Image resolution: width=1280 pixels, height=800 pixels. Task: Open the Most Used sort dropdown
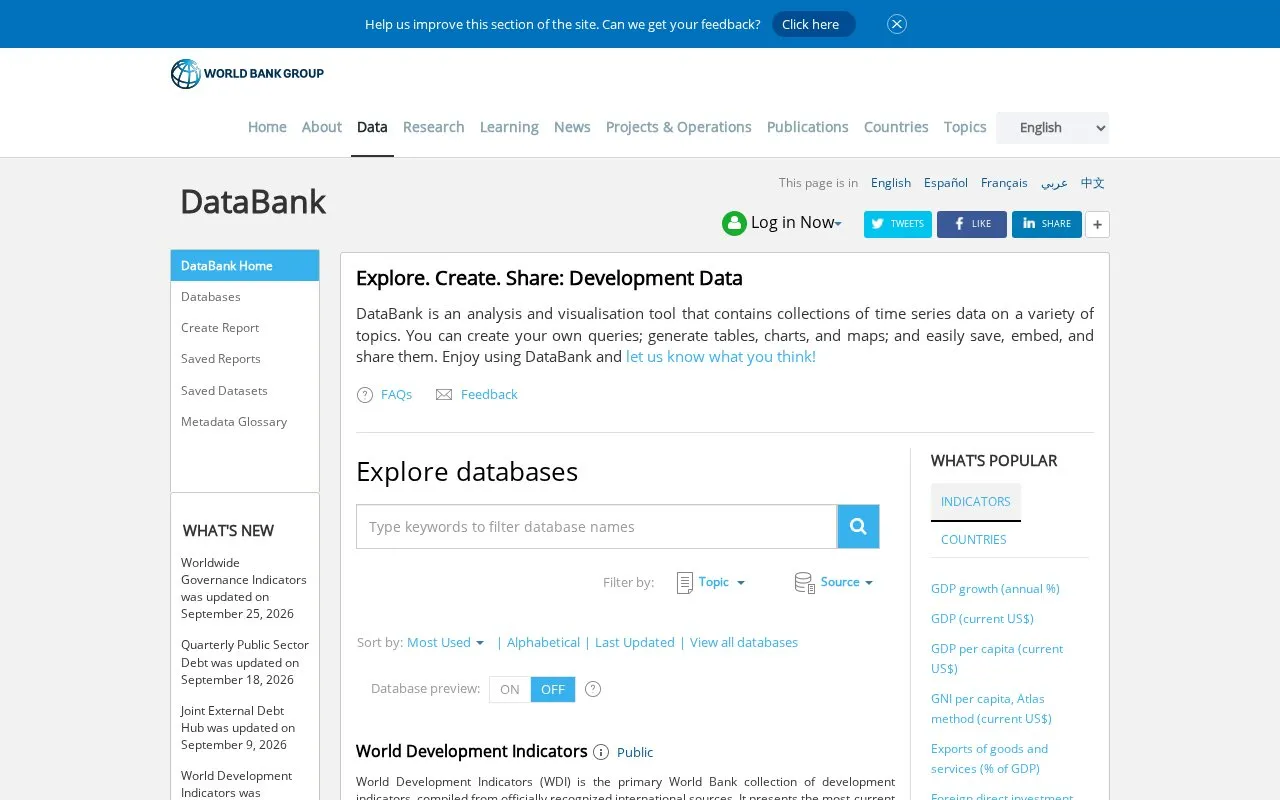click(x=445, y=642)
